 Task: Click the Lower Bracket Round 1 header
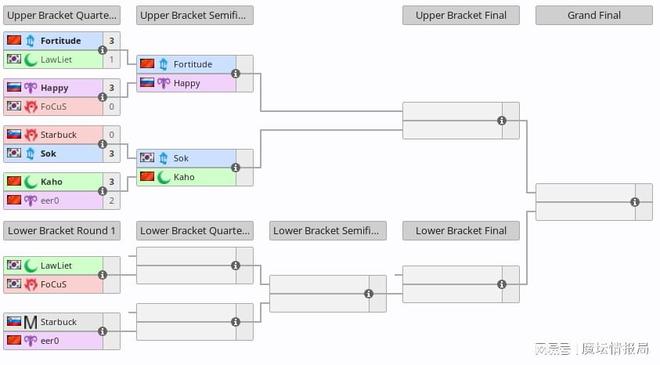point(62,231)
